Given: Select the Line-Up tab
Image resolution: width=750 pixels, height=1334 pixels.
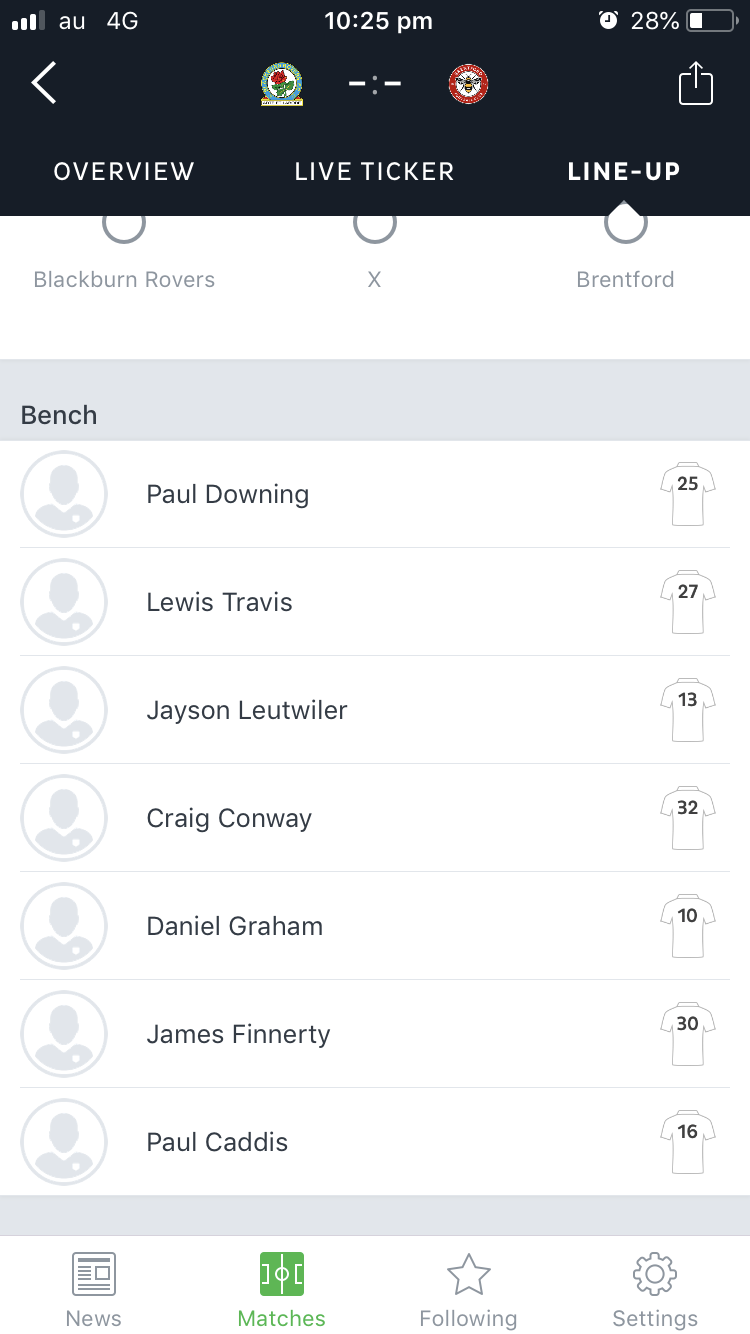Looking at the screenshot, I should 624,171.
